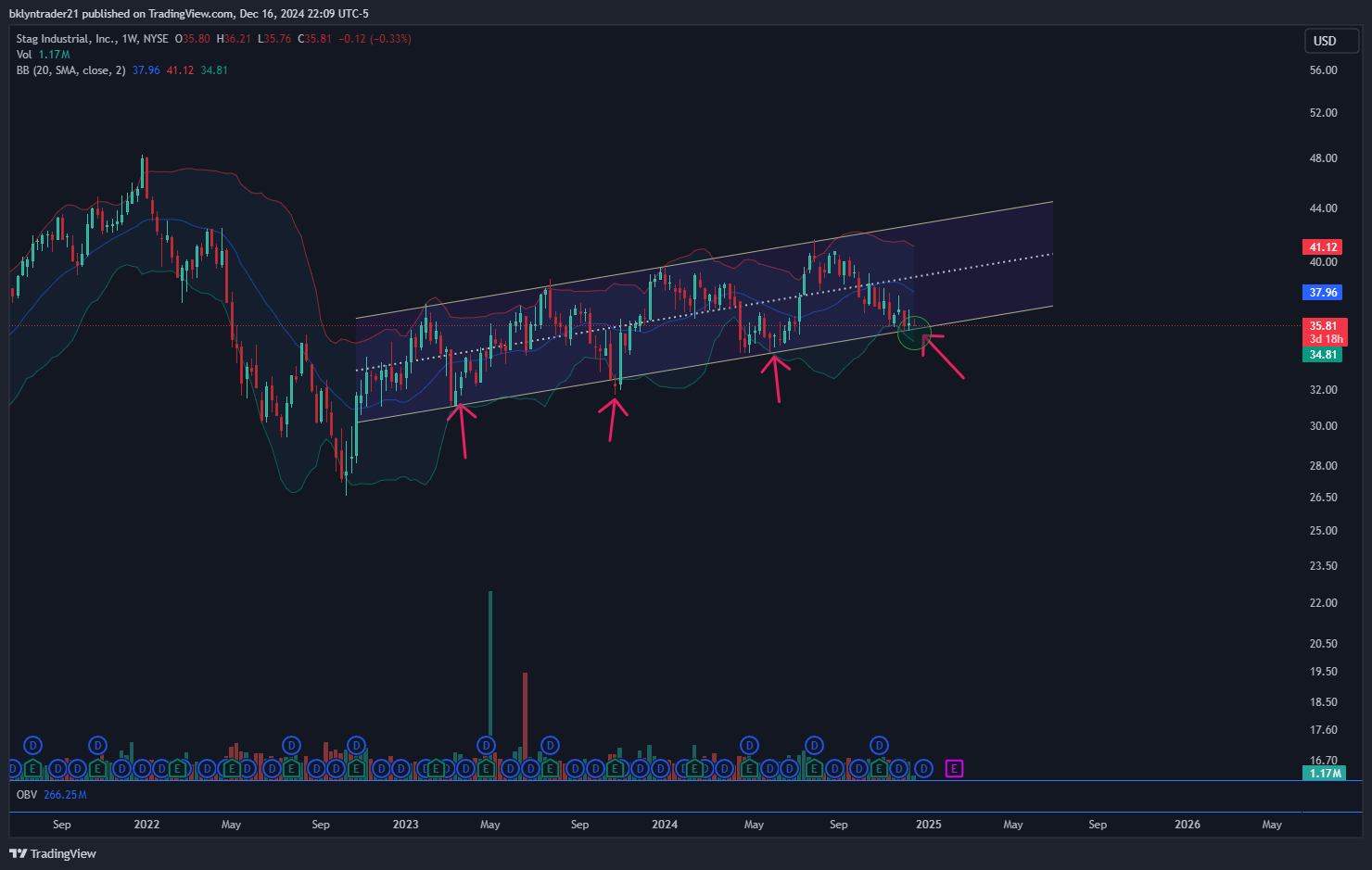Click the 56.00 price axis label

1323,70
